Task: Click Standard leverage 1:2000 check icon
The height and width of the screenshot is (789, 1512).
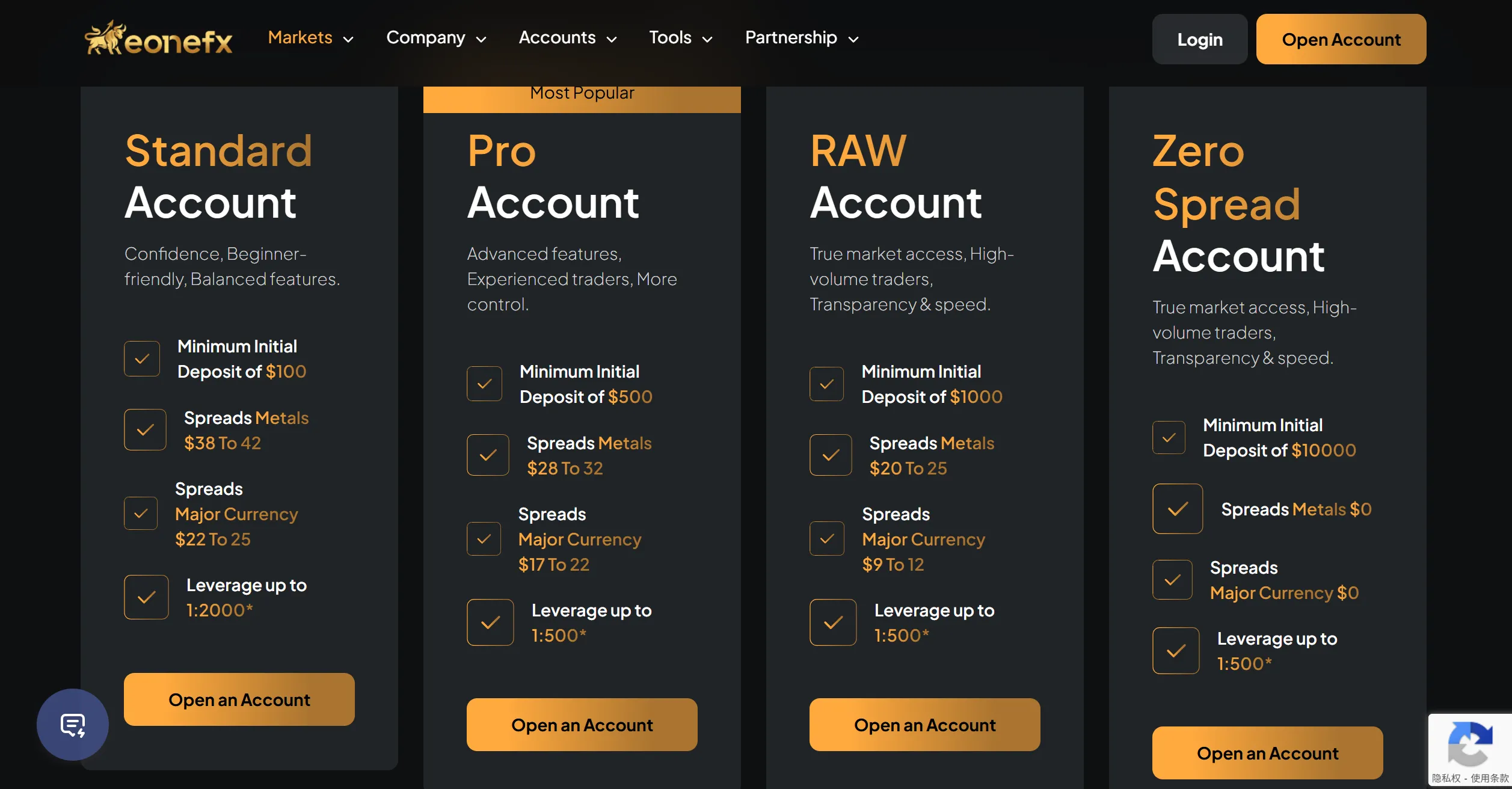Action: (x=146, y=597)
